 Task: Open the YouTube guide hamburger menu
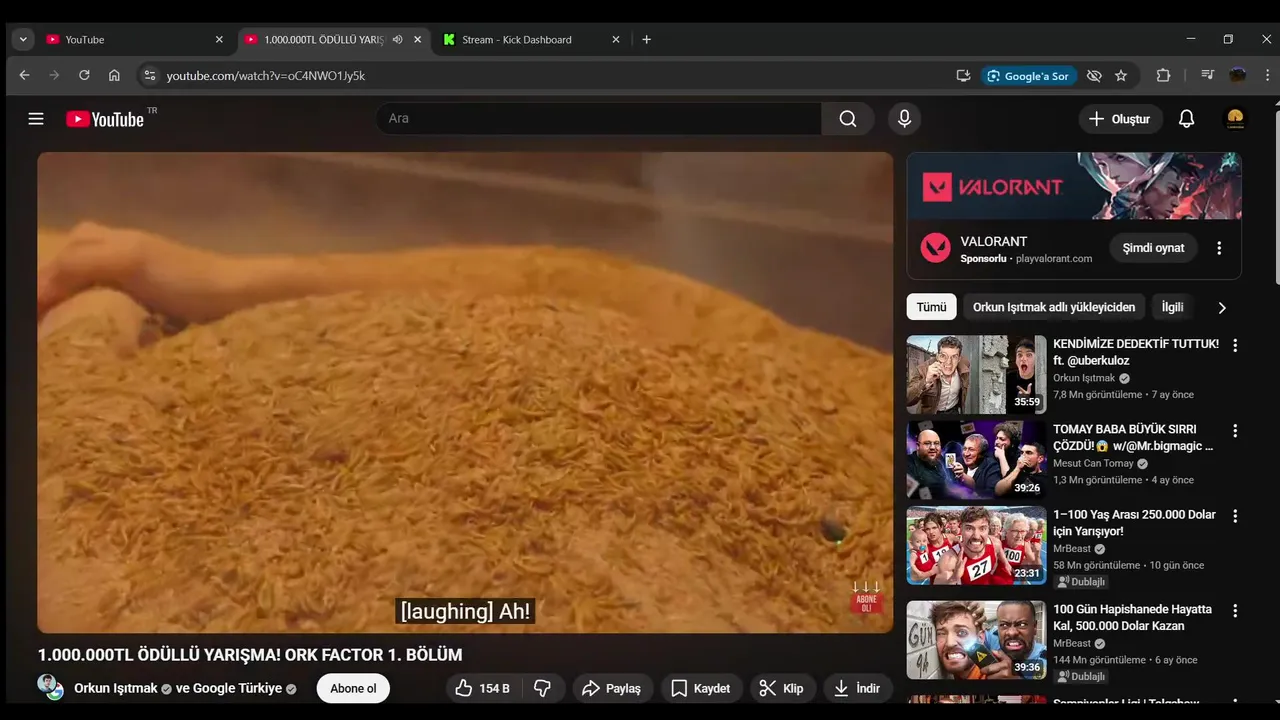[36, 119]
